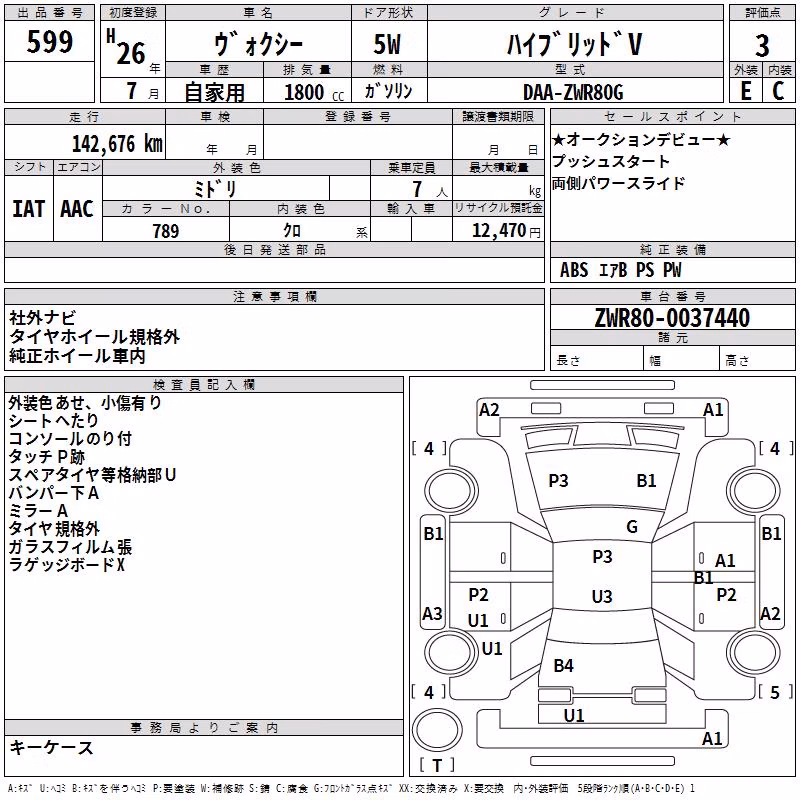Click registration month 7 月
This screenshot has width=800, height=800.
pos(142,91)
